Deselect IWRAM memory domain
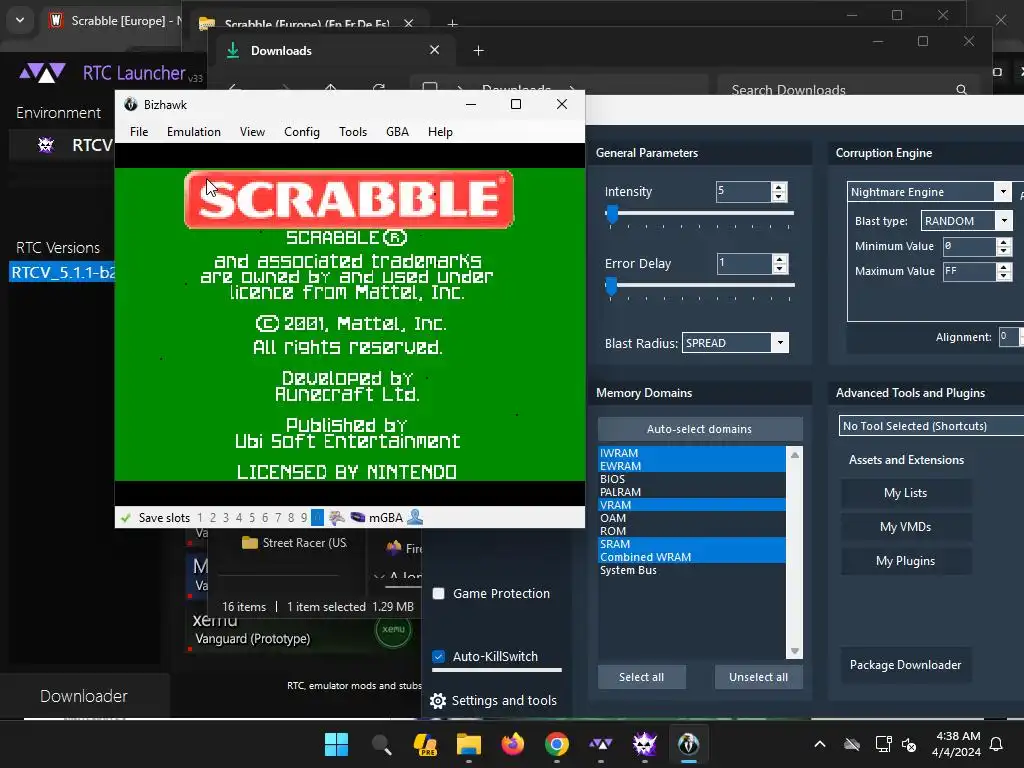The width and height of the screenshot is (1024, 768). point(692,453)
